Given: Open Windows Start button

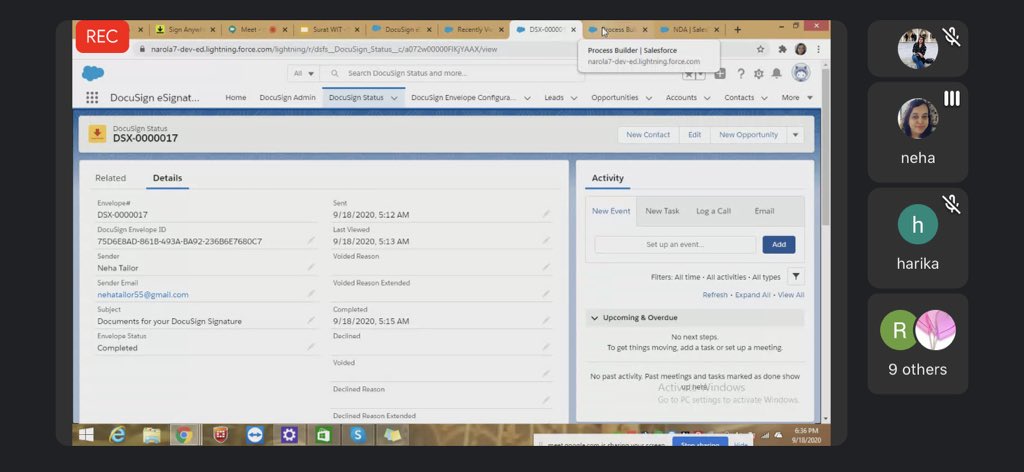Looking at the screenshot, I should tap(86, 435).
